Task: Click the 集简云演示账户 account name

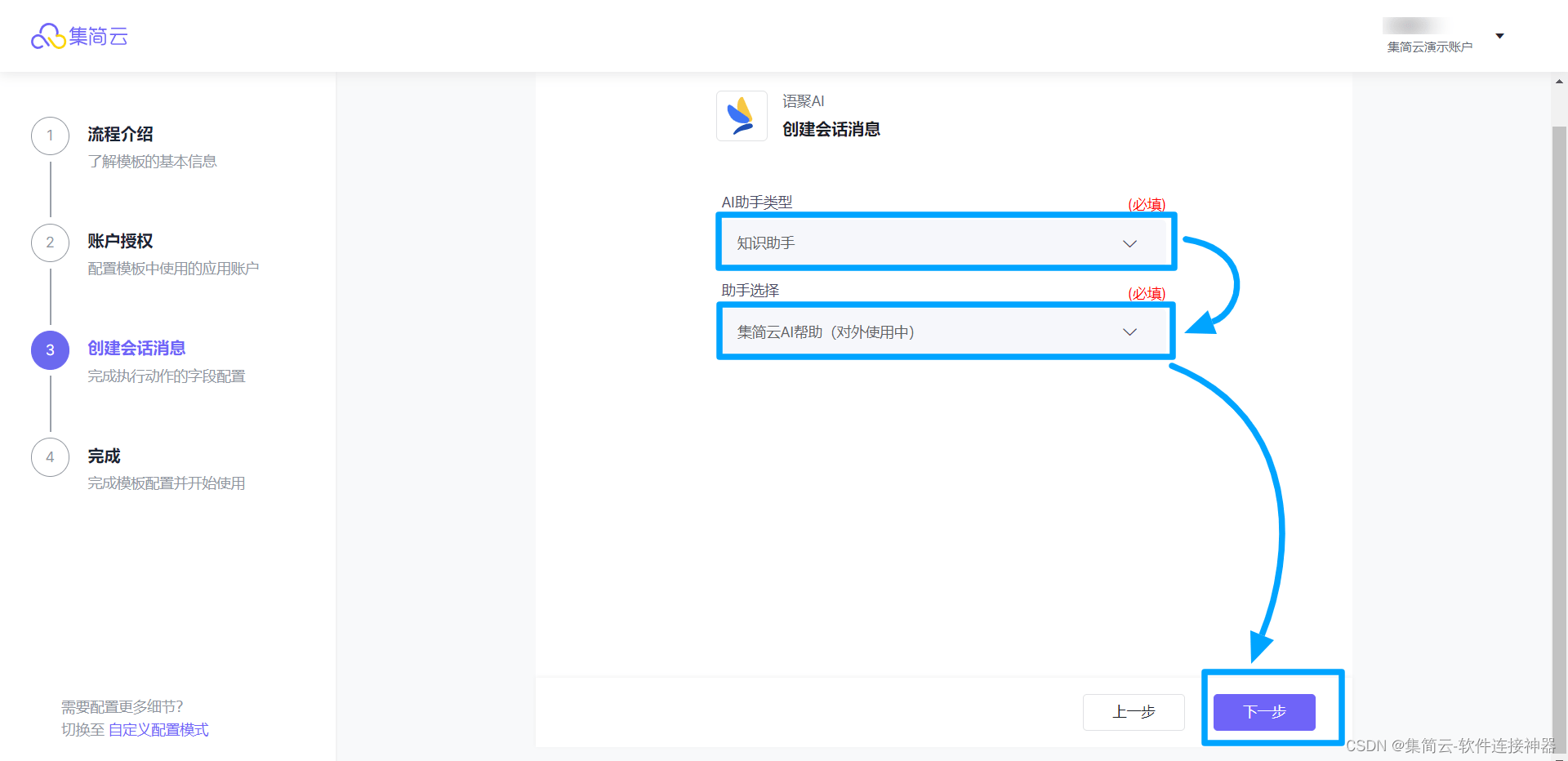Action: point(1429,47)
